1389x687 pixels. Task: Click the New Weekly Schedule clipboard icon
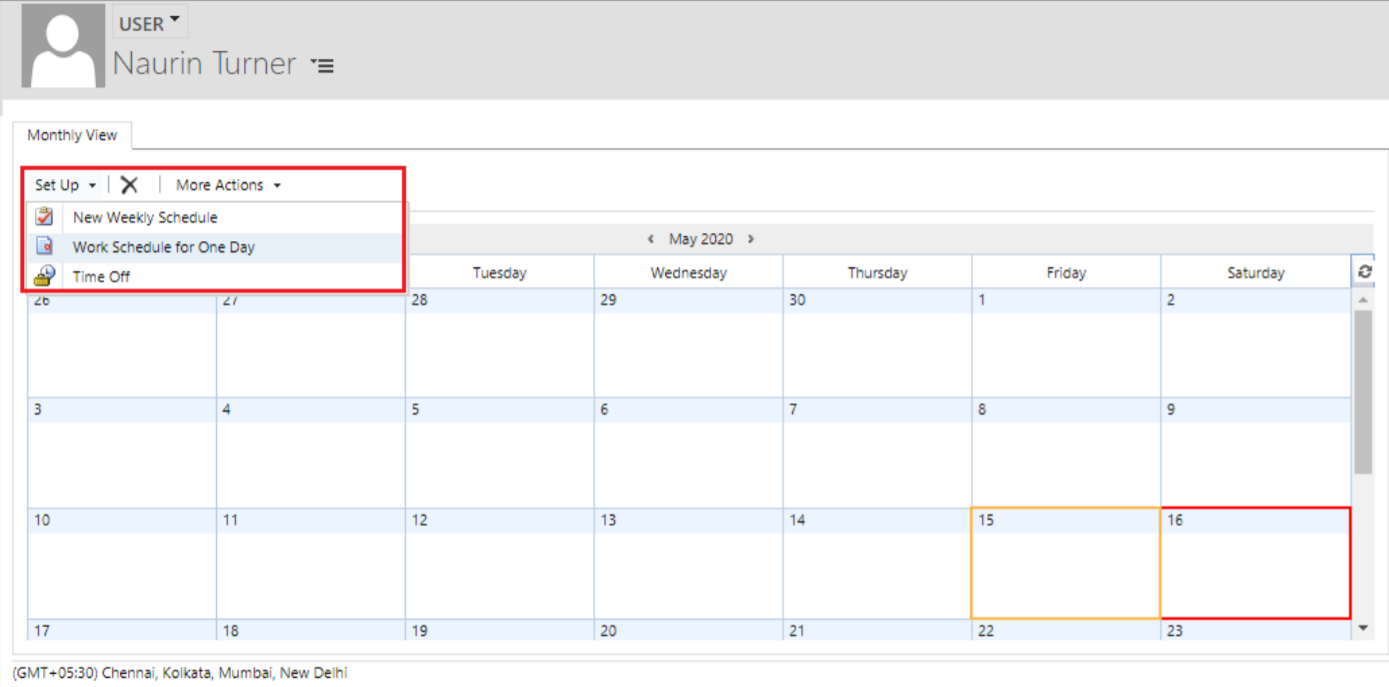(x=44, y=217)
